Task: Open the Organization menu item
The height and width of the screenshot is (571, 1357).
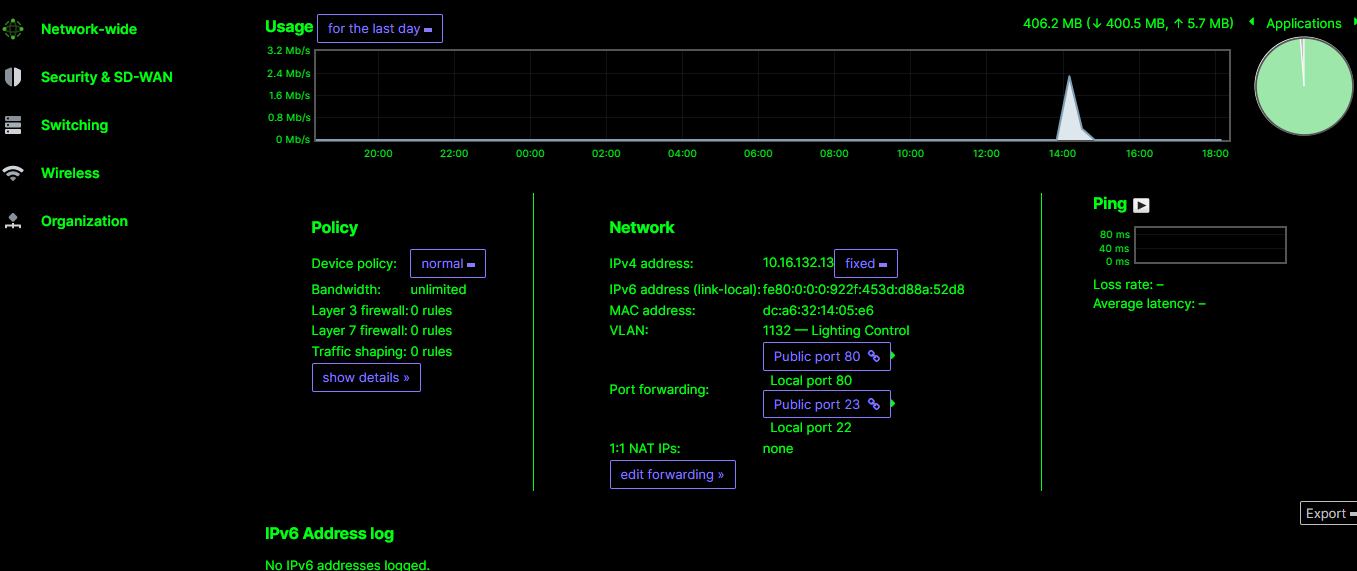Action: coord(84,221)
